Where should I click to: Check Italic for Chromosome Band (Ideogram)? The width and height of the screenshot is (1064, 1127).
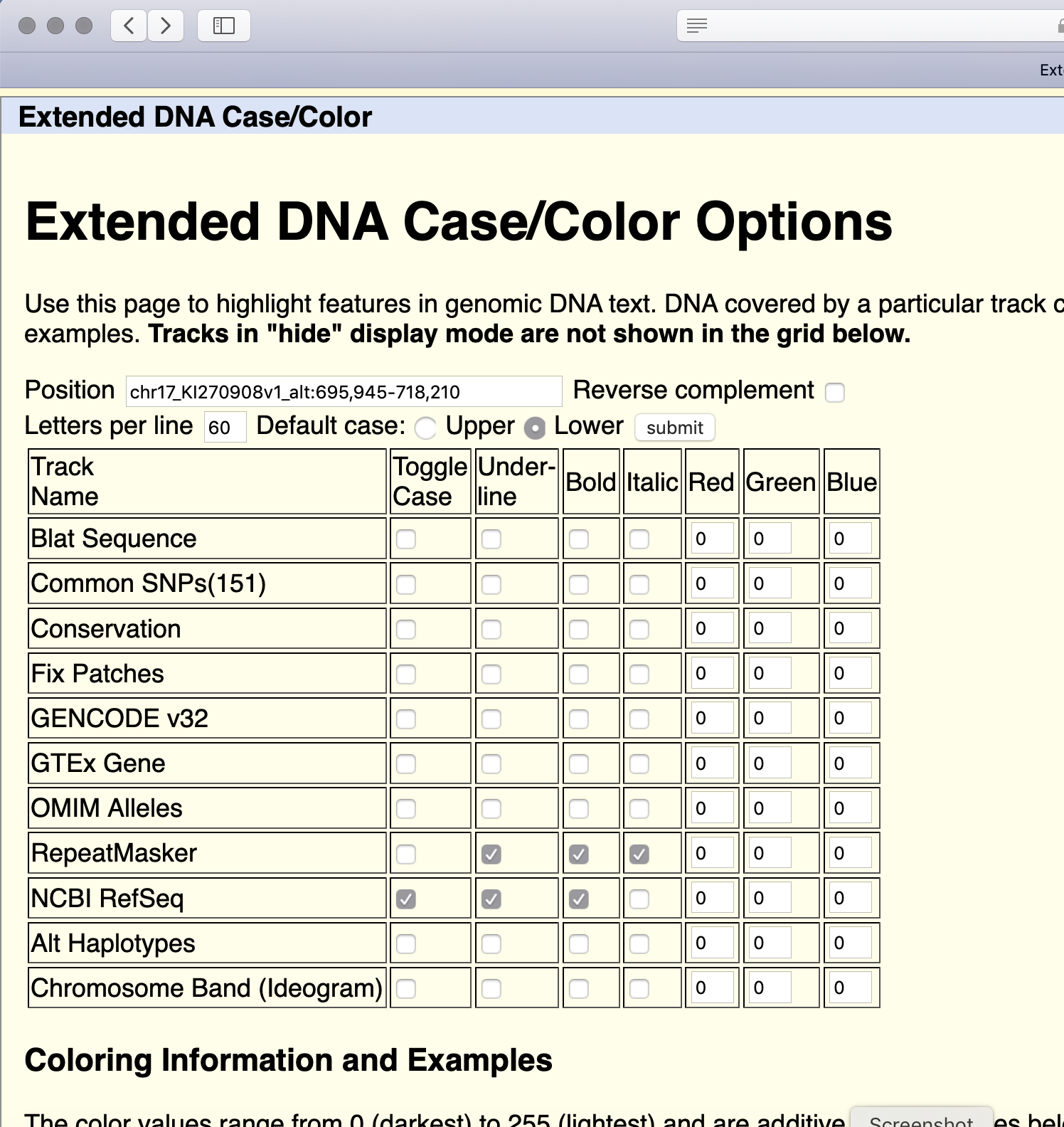(x=639, y=988)
